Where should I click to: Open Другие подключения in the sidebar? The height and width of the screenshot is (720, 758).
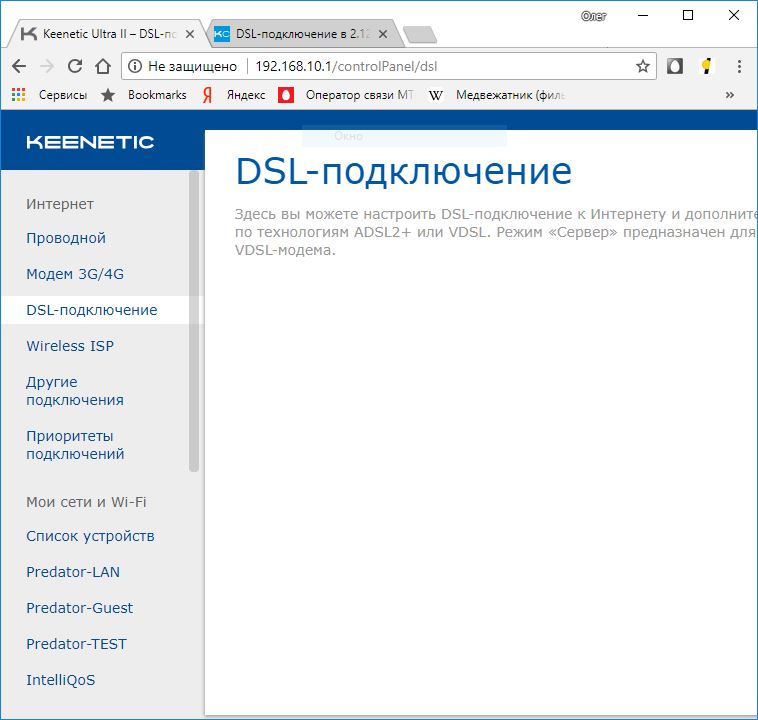75,391
